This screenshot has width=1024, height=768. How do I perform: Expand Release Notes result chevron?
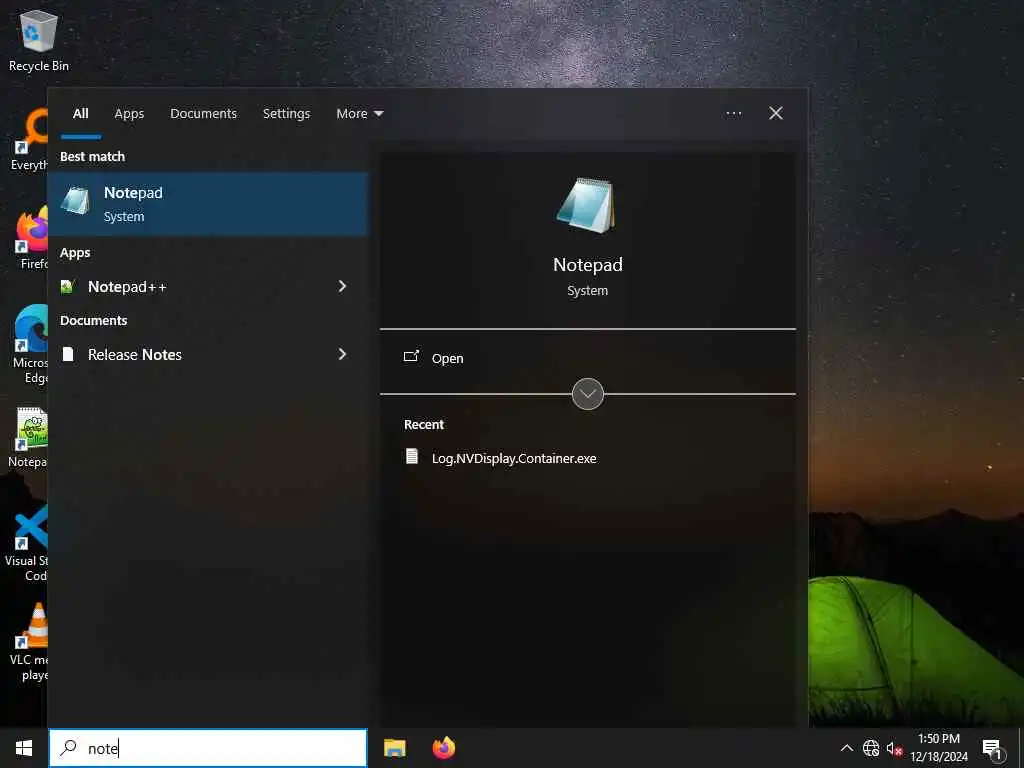pos(342,354)
